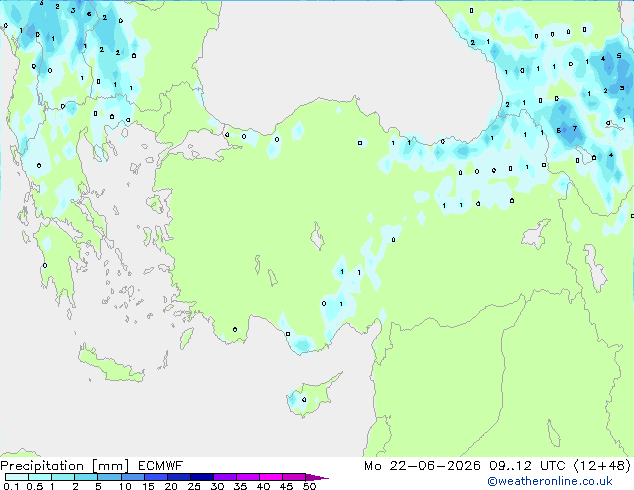Select the 30–35 mm purple swatch
Screen dimensions: 634x490
[224, 477]
